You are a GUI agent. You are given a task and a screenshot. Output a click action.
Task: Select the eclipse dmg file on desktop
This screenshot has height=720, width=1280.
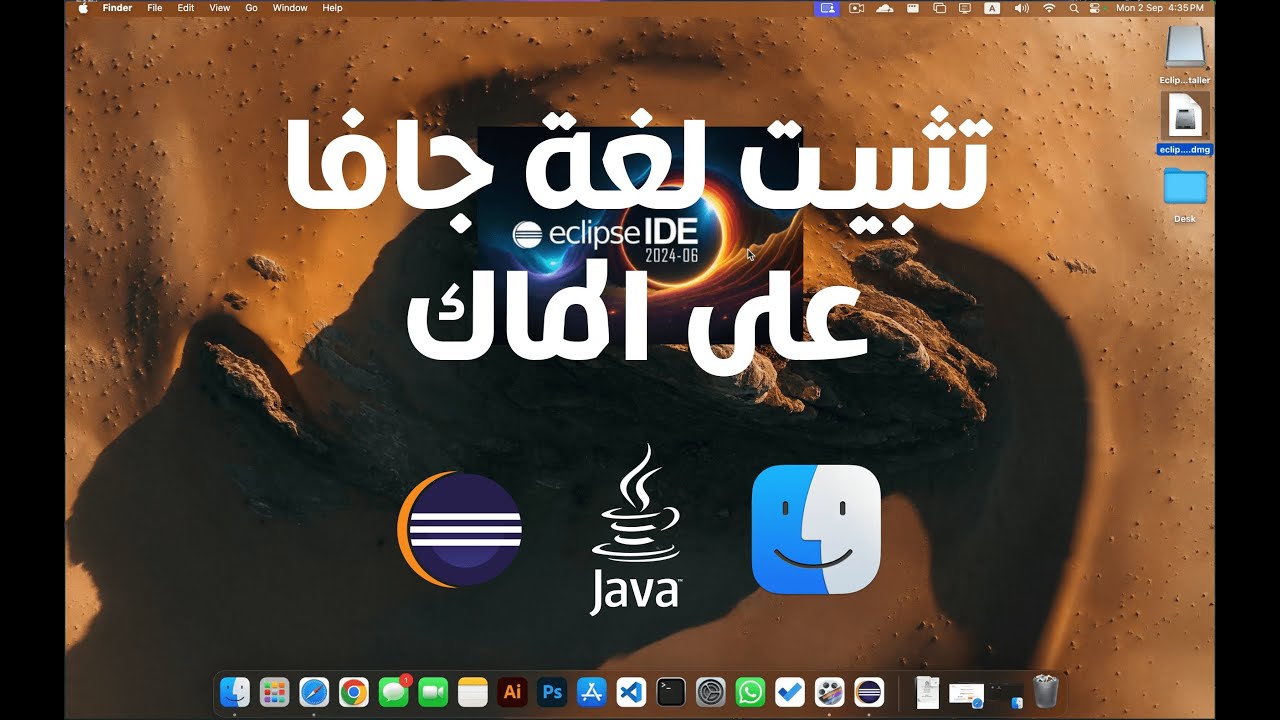tap(1185, 124)
